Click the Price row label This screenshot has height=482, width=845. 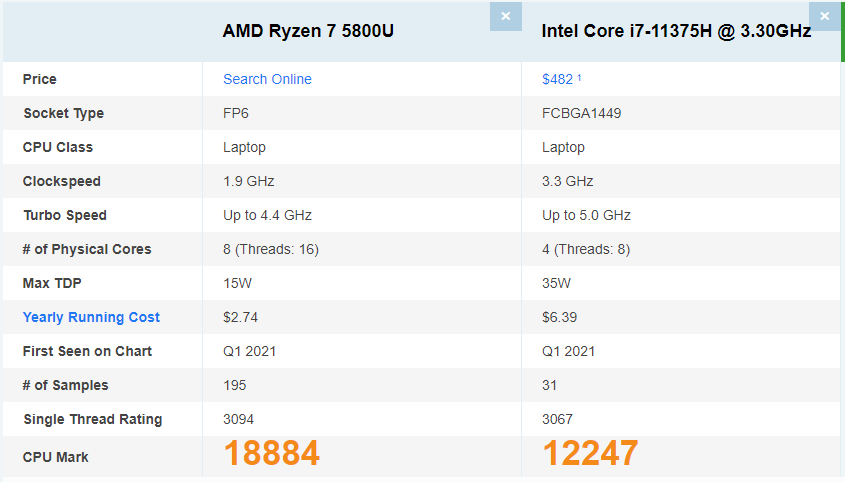coord(39,79)
